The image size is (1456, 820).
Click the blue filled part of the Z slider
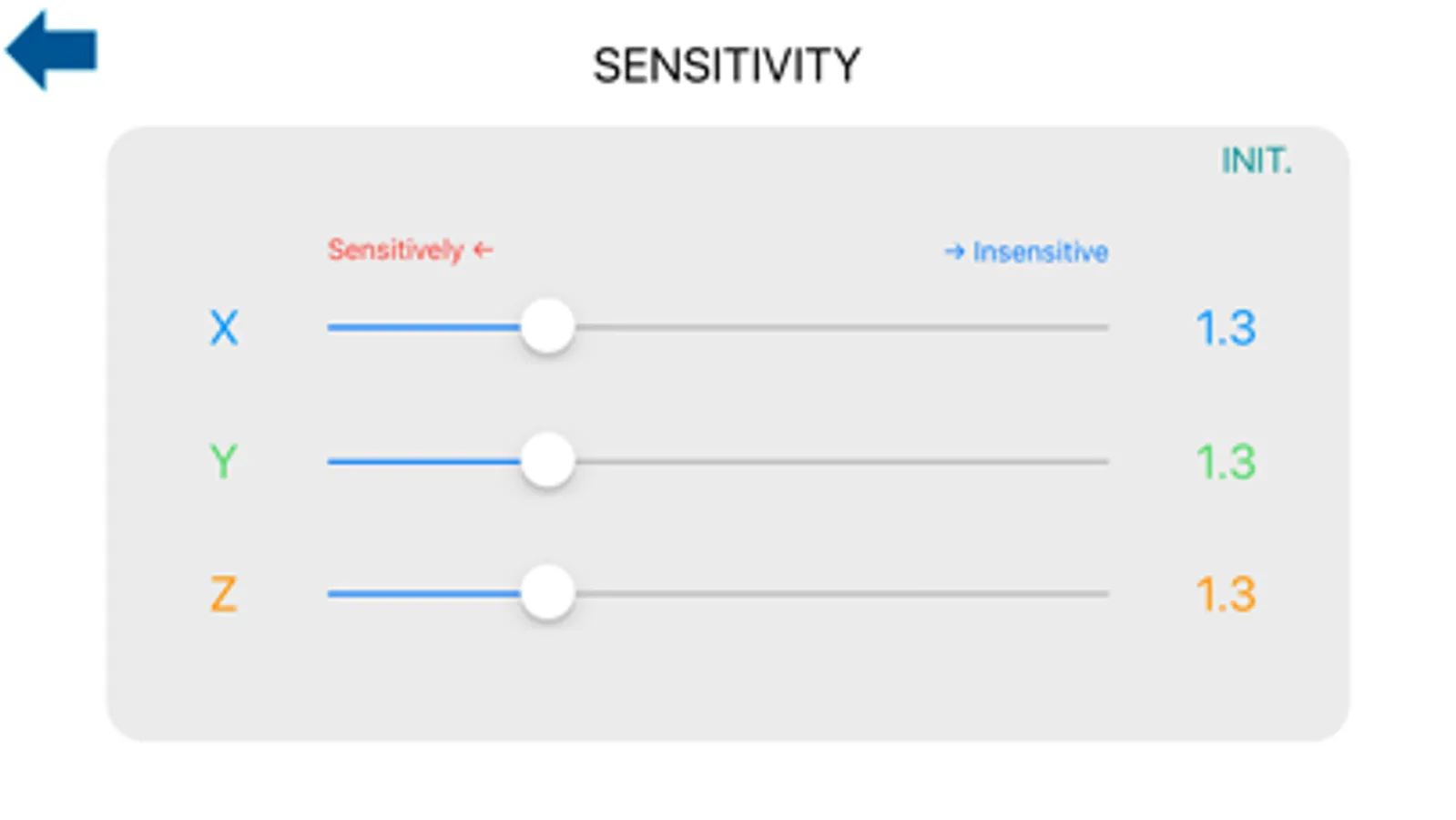[423, 594]
